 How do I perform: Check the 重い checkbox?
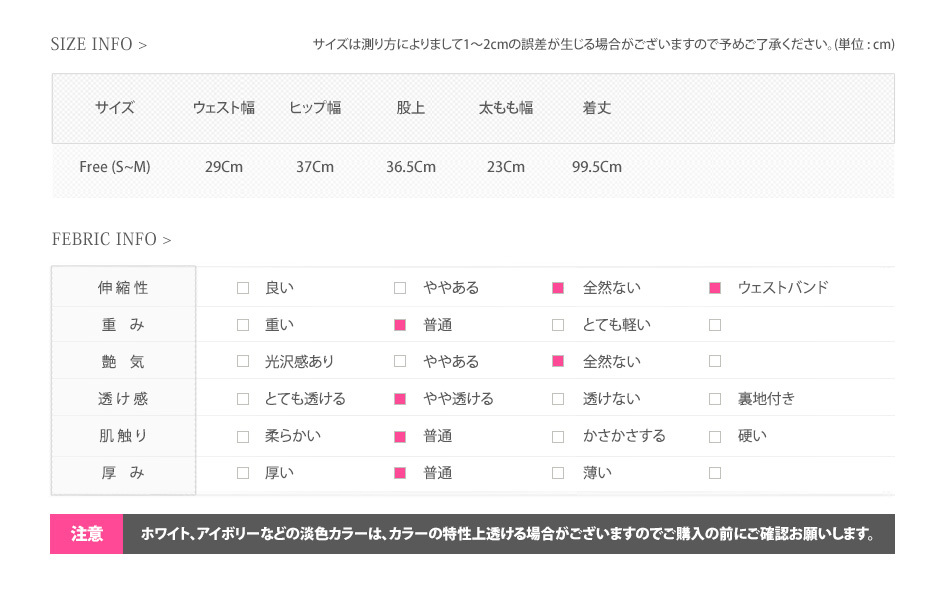(243, 325)
